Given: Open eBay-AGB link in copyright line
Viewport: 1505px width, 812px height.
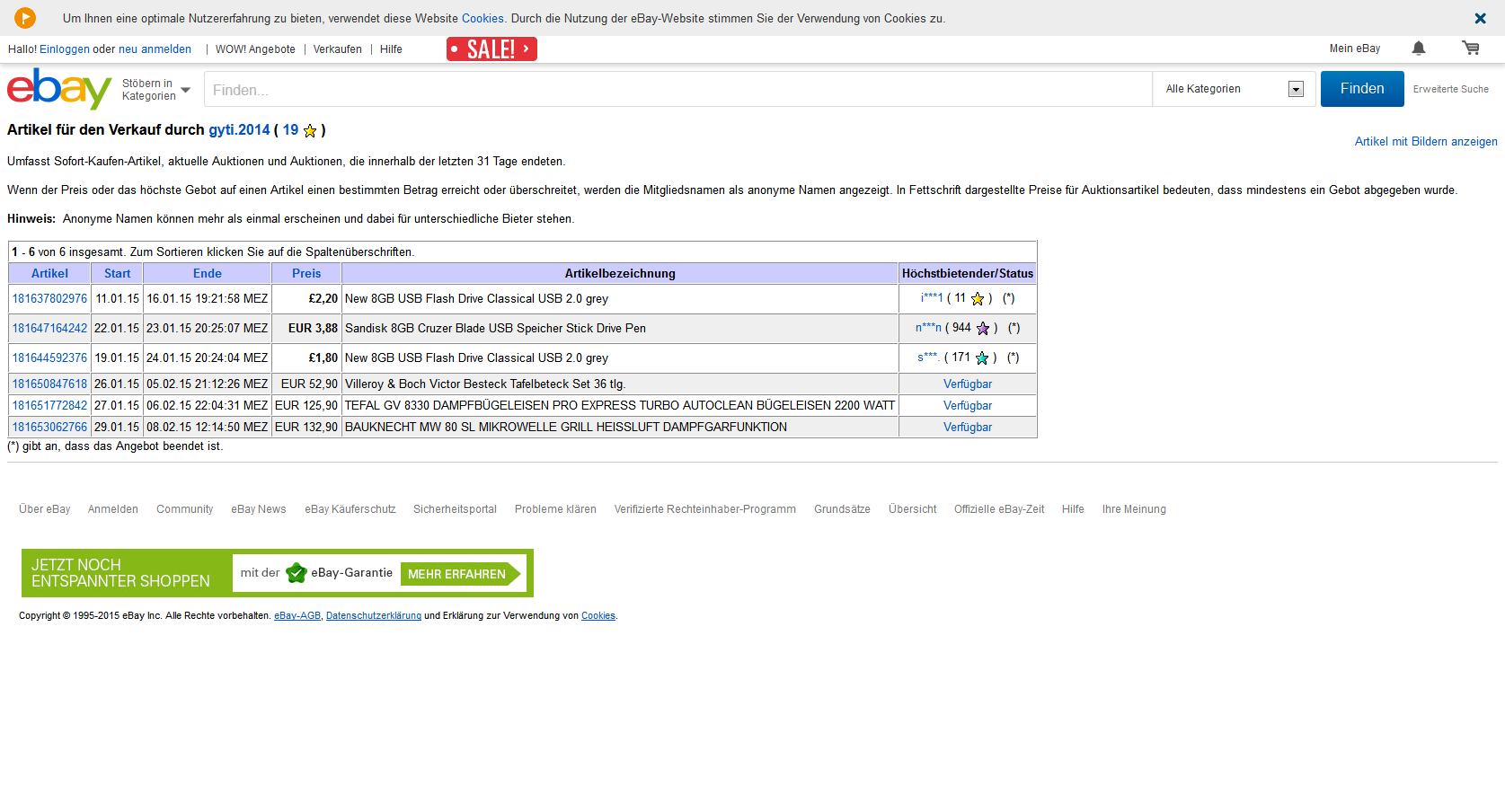Looking at the screenshot, I should click(297, 616).
